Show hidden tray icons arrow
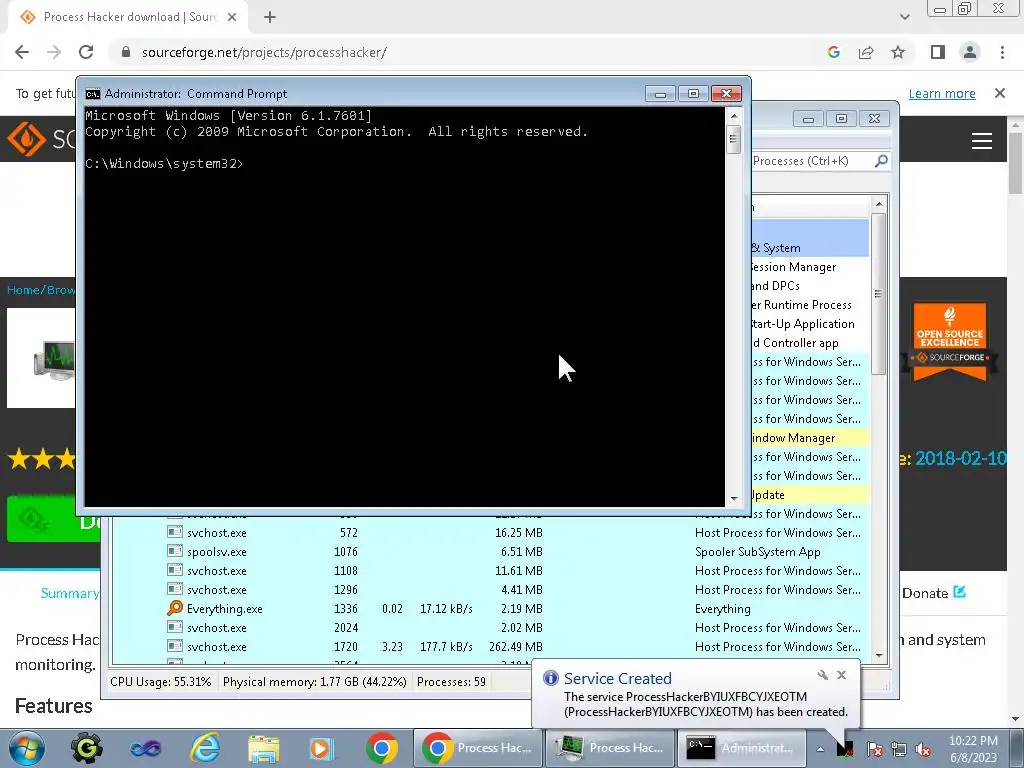This screenshot has width=1024, height=768. (x=820, y=749)
